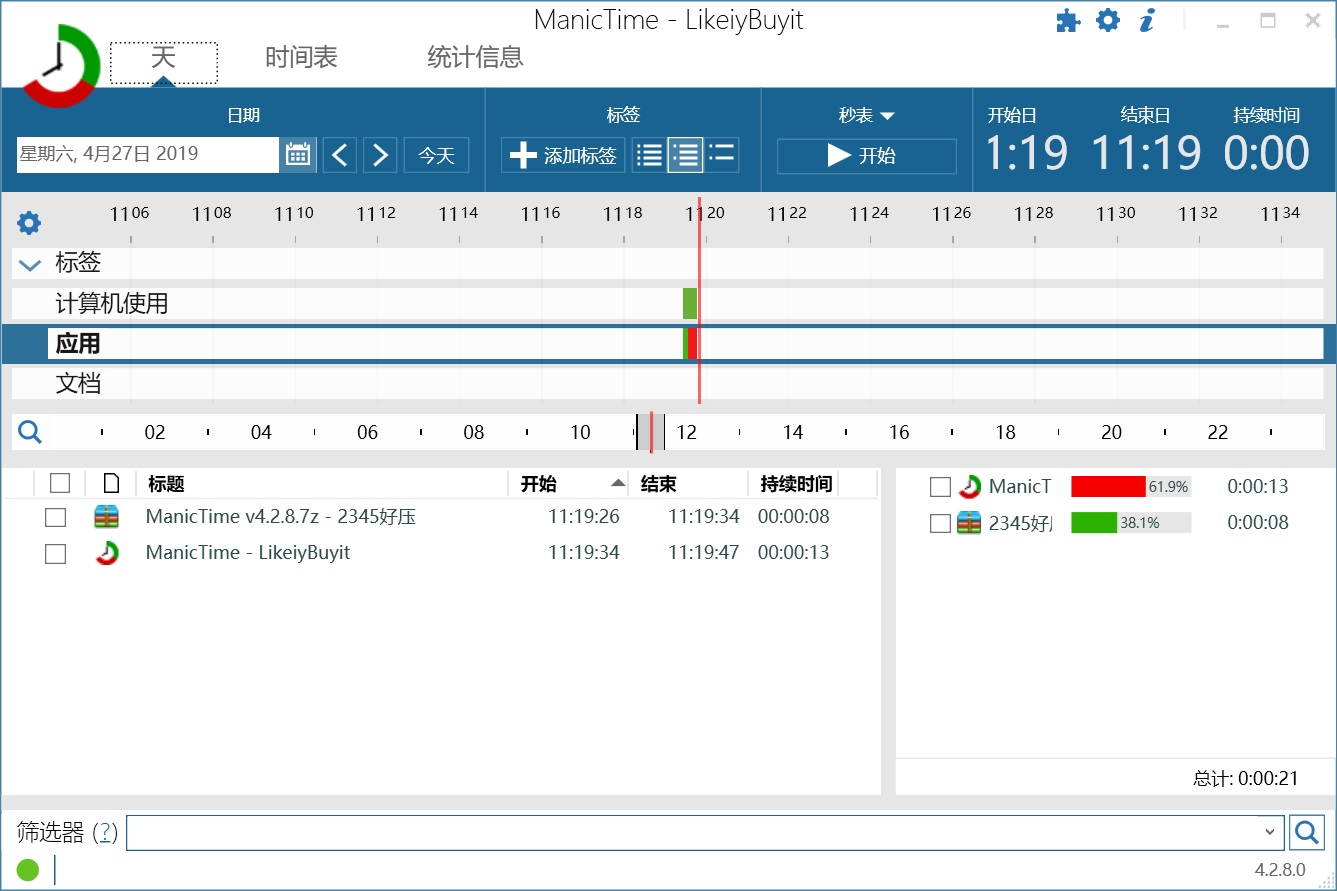Select 'ManicTime - LikeiyBuyit' title in list
This screenshot has width=1337, height=891.
coord(248,552)
